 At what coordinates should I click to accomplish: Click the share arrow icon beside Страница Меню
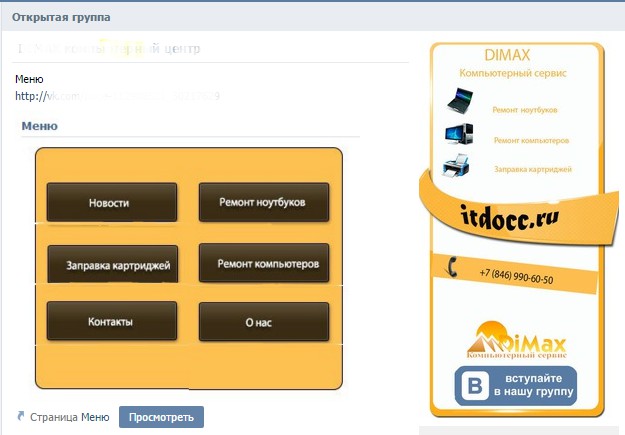point(21,416)
